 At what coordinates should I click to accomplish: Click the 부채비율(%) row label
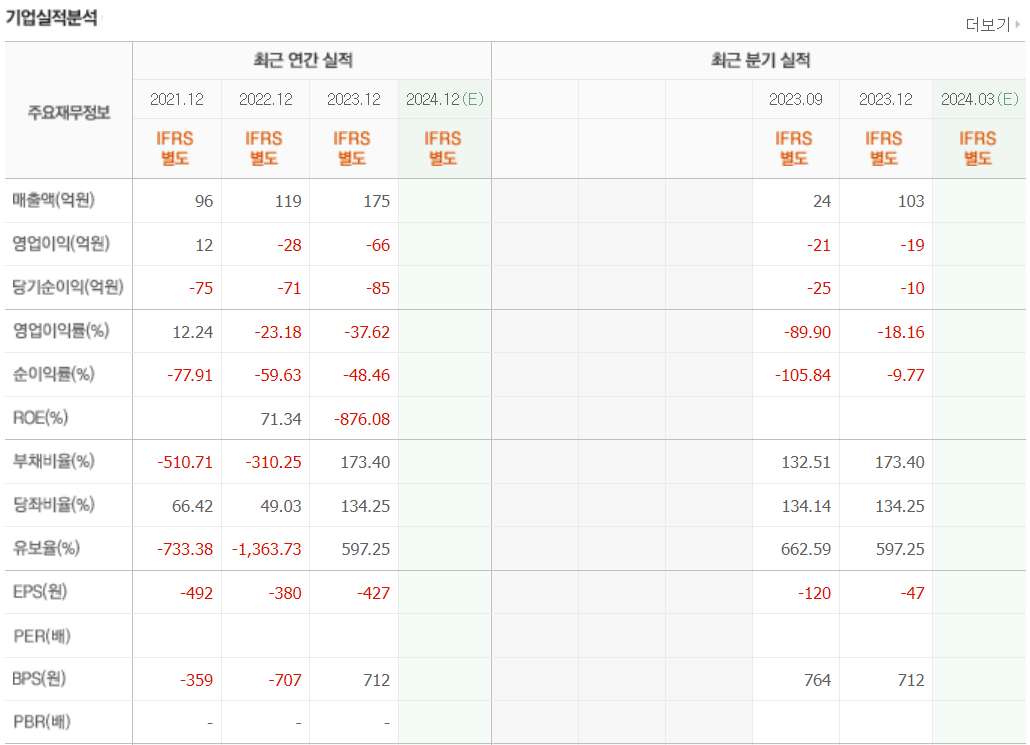pyautogui.click(x=53, y=461)
